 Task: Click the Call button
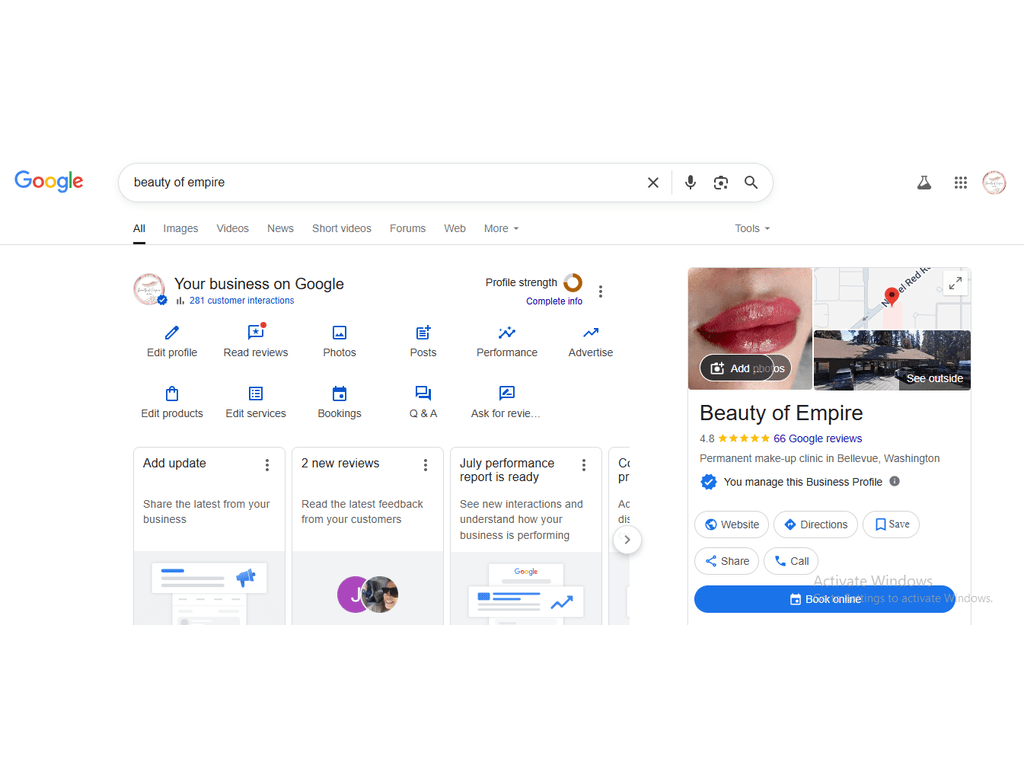tap(791, 561)
